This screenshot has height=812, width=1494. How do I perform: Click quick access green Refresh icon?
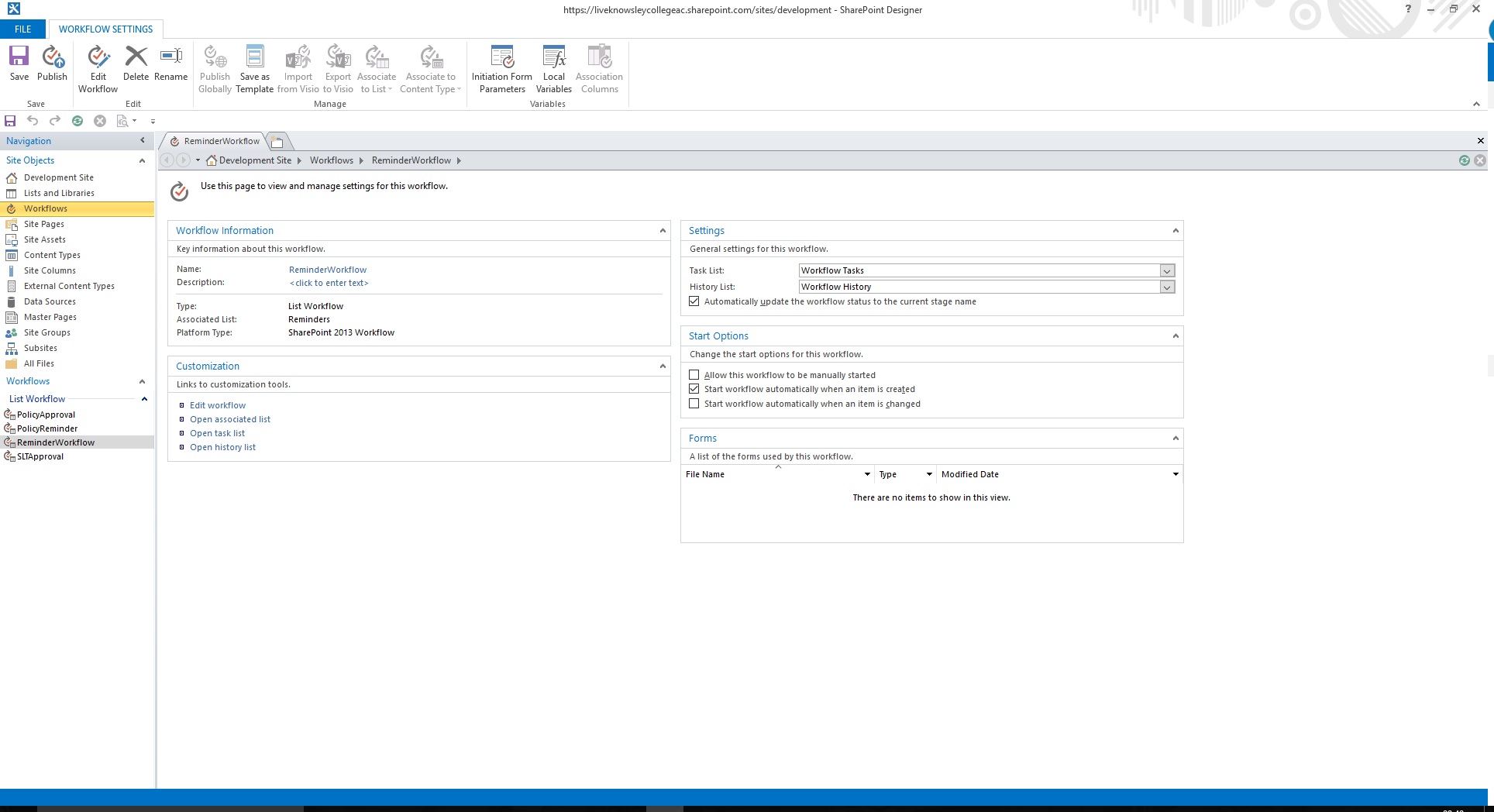pyautogui.click(x=77, y=121)
